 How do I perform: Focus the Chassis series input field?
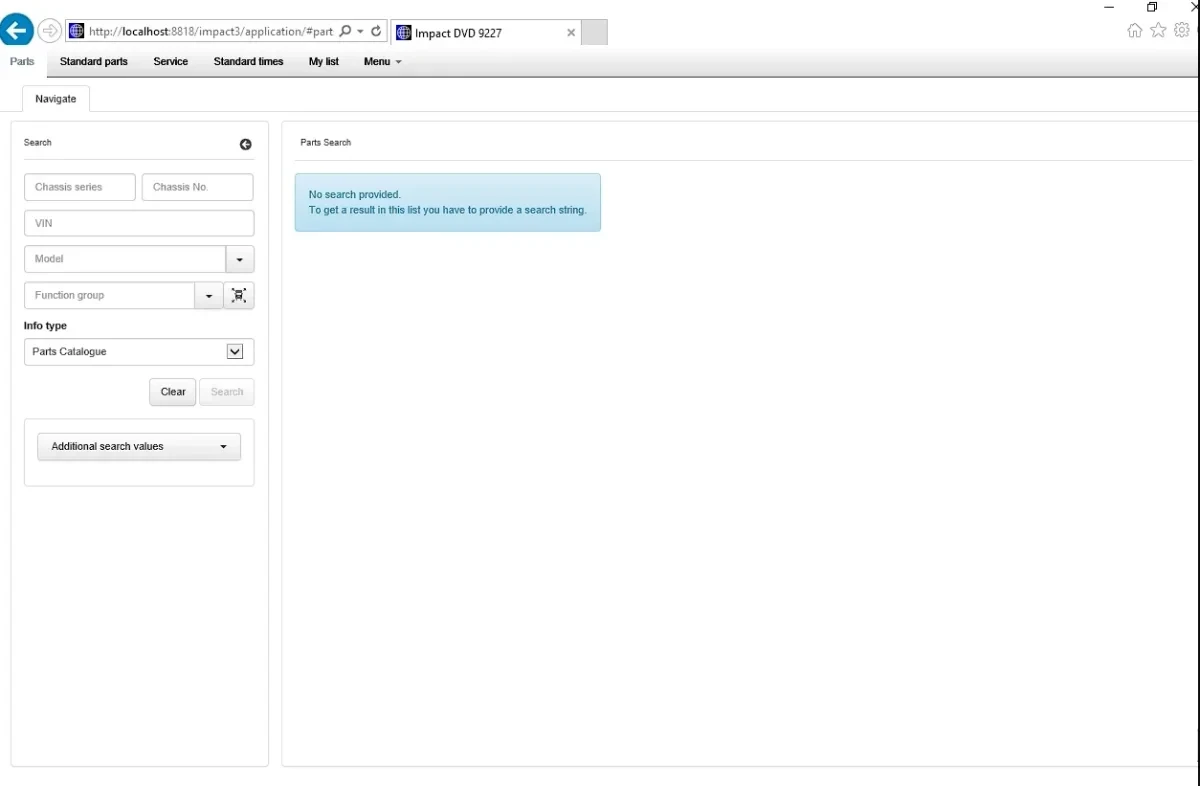(80, 187)
